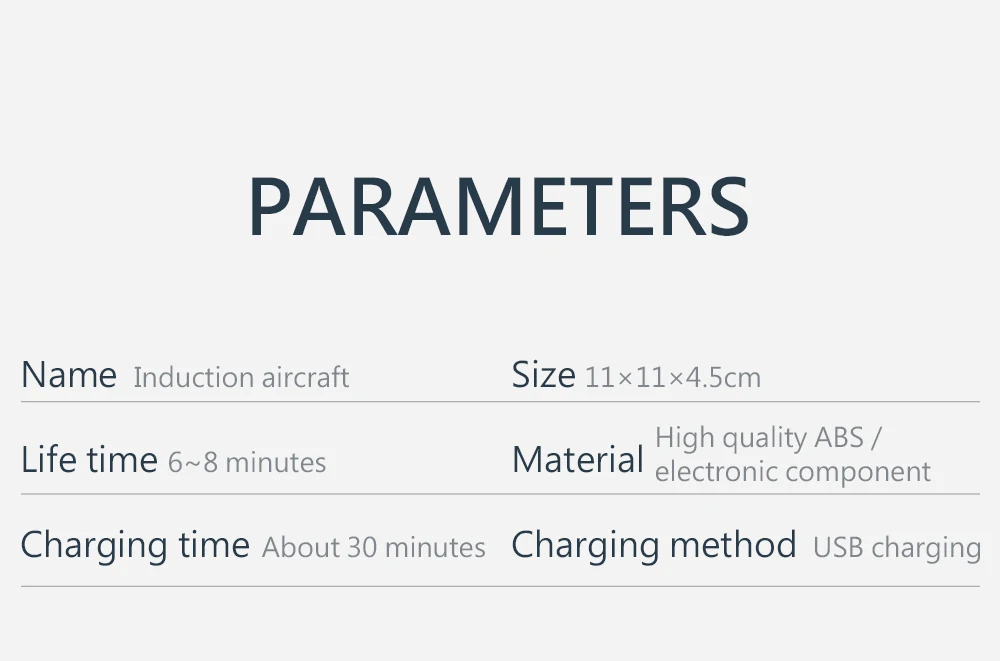This screenshot has height=661, width=1000.
Task: Click the PARAMETERS heading
Action: 499,206
